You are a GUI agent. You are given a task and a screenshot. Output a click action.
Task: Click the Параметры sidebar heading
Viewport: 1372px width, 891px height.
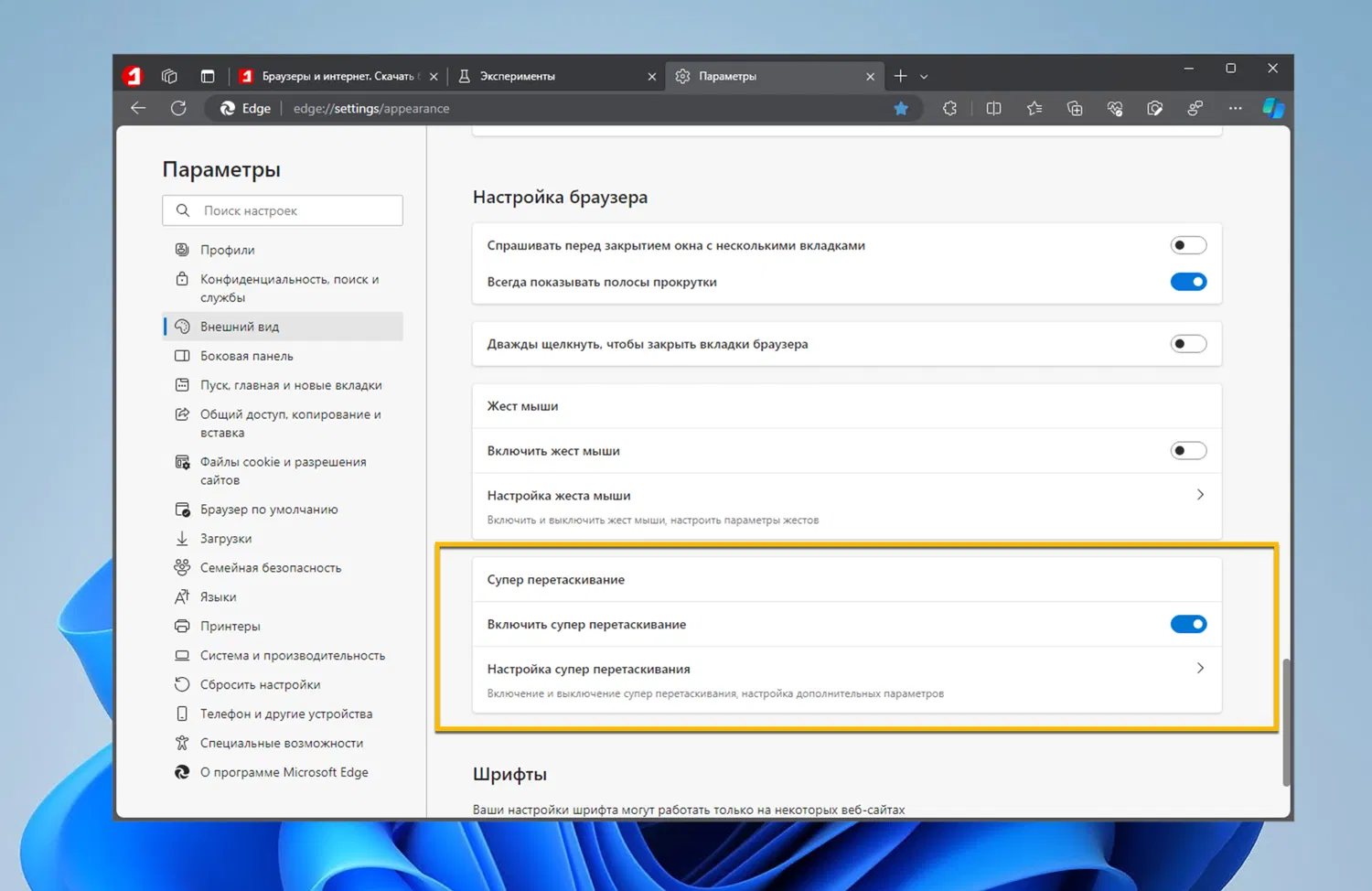(221, 170)
